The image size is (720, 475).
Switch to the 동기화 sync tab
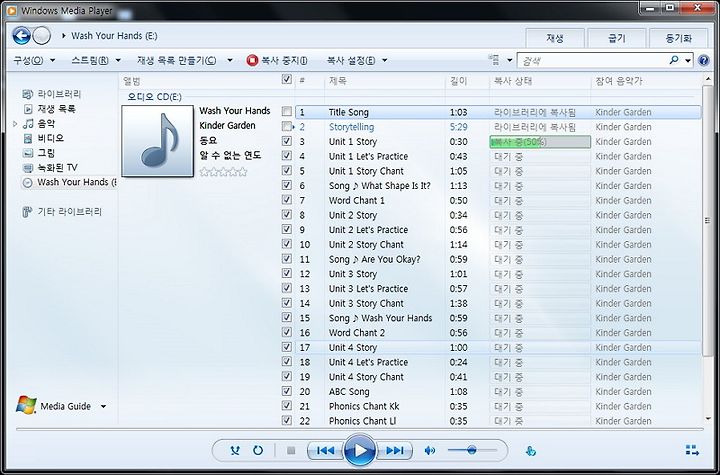click(678, 38)
